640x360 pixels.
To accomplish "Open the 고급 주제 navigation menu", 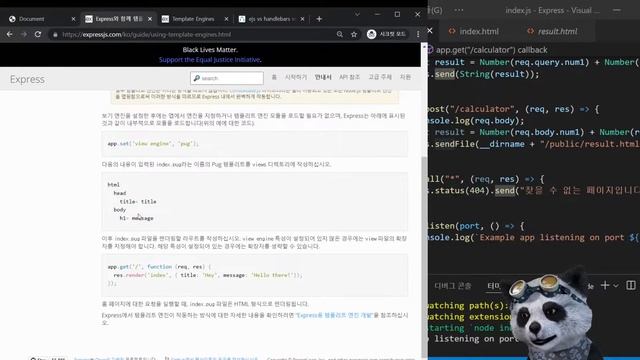I will (x=380, y=77).
